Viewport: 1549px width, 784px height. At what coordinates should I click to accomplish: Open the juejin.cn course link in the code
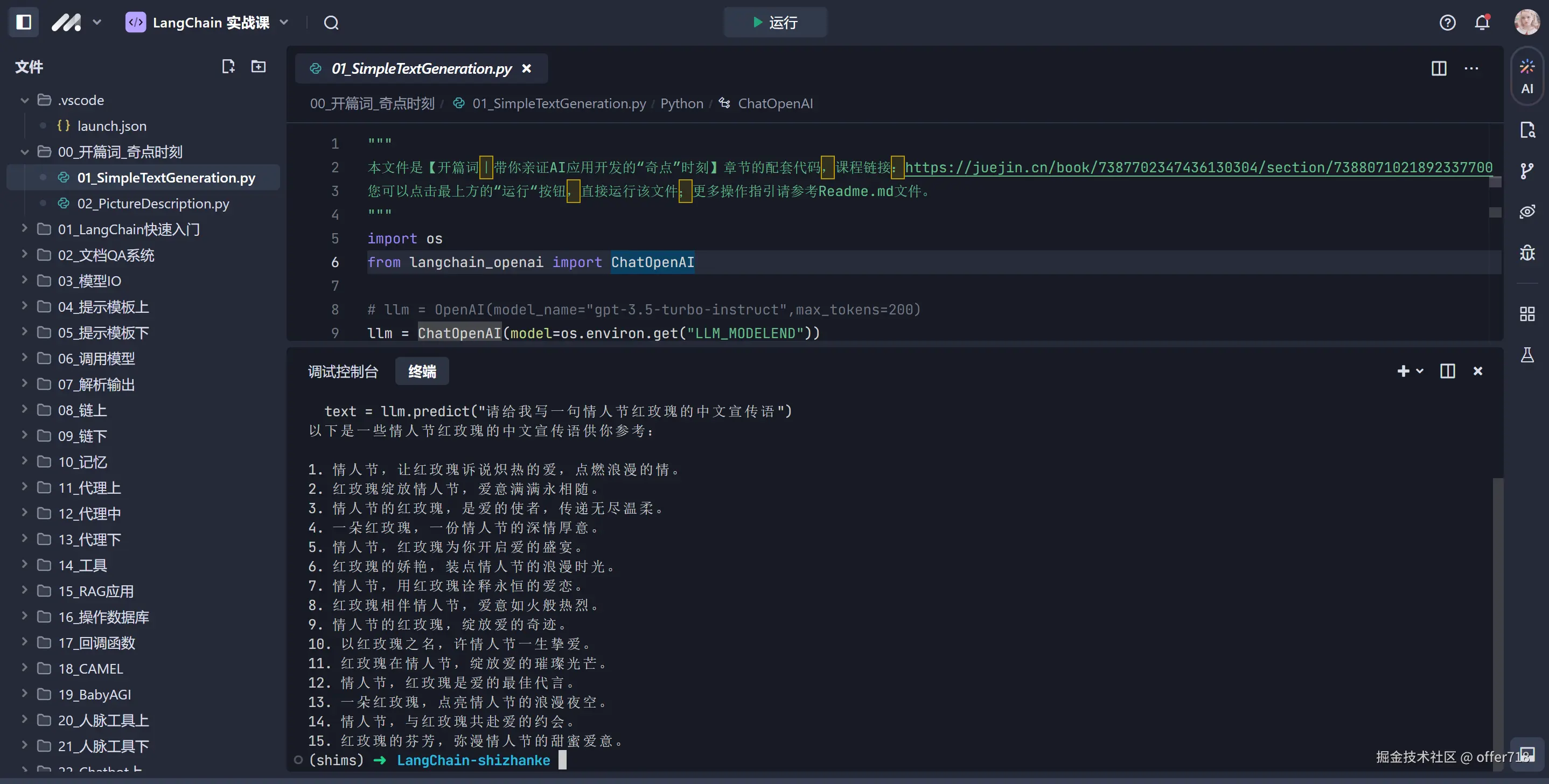(1198, 167)
